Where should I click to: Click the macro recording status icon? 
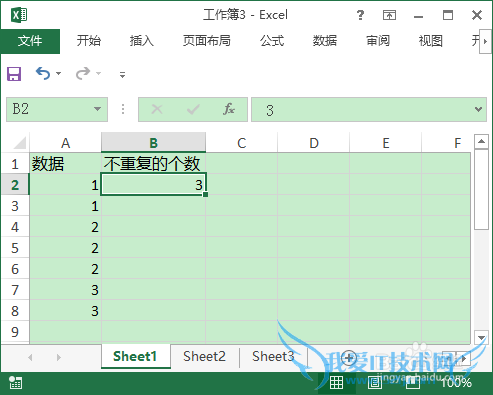click(x=15, y=383)
